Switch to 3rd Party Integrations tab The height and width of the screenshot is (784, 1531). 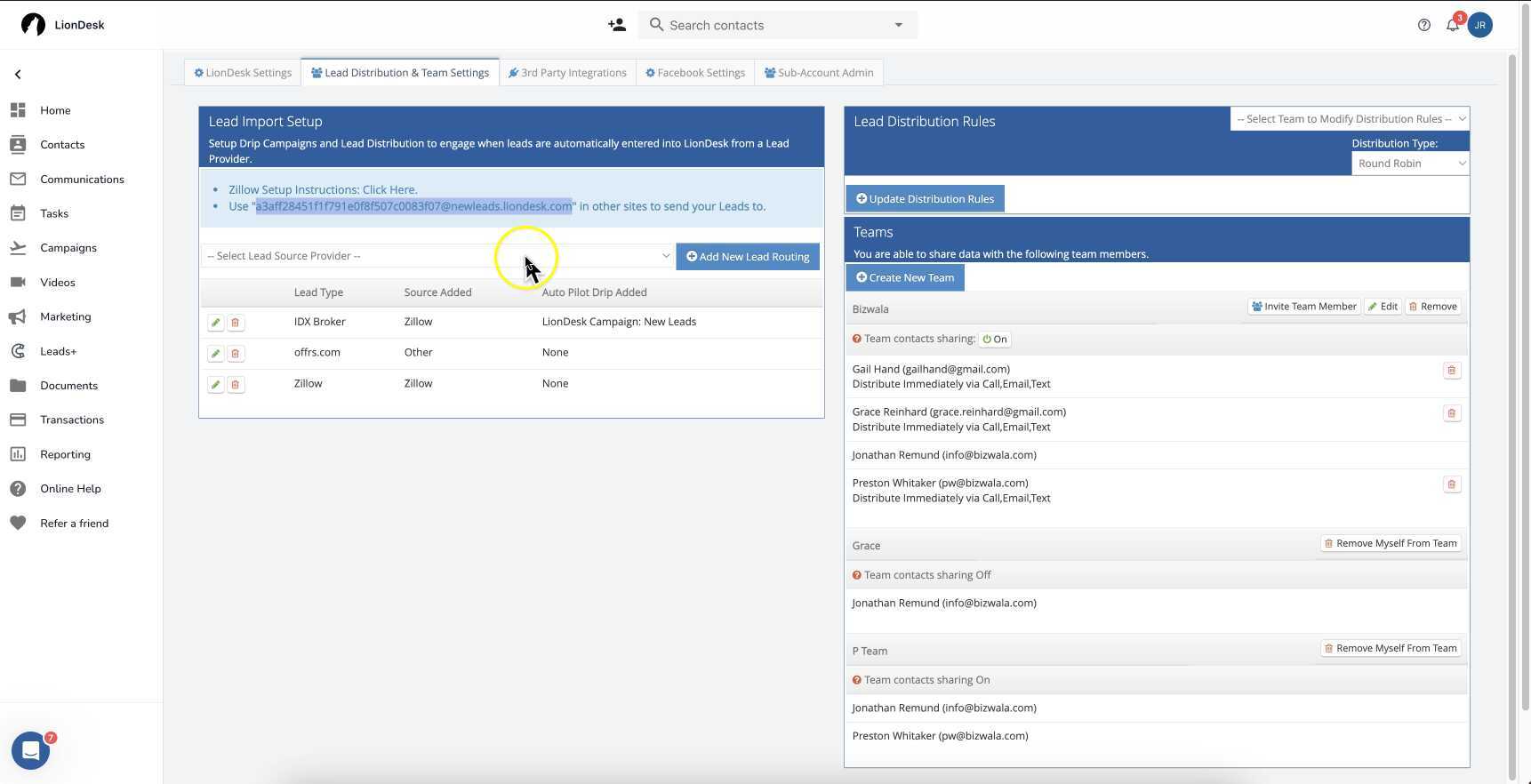pos(567,73)
